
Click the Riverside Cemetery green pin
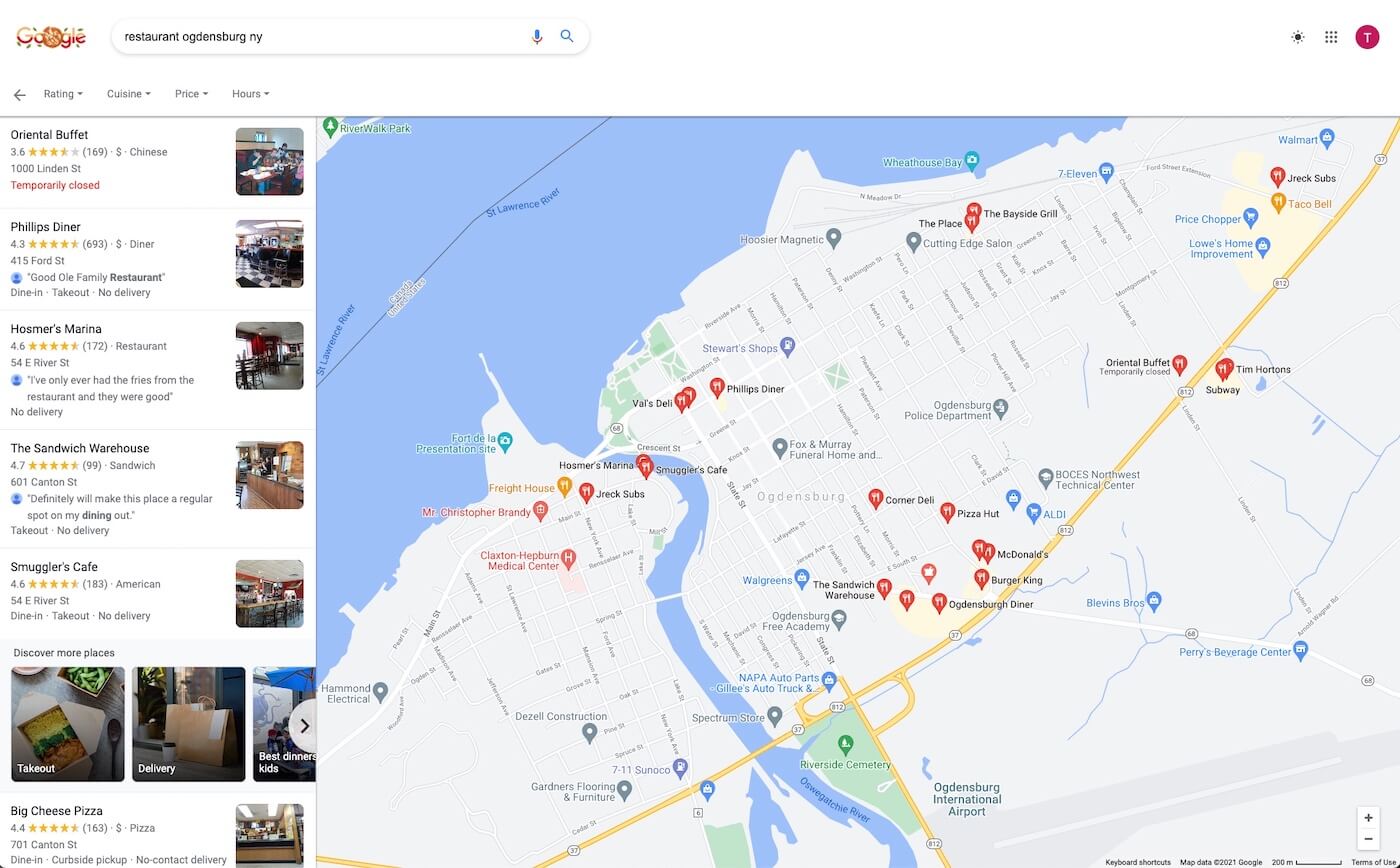[x=846, y=743]
